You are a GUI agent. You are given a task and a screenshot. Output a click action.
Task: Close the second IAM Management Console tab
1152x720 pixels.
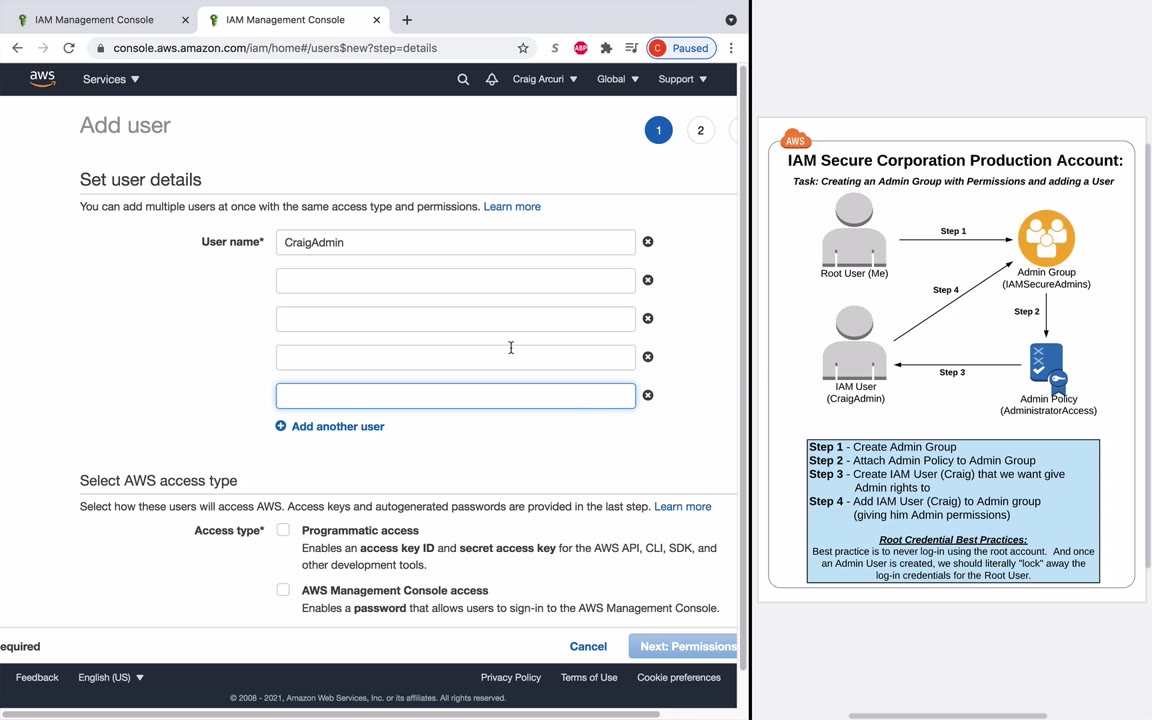coord(376,20)
